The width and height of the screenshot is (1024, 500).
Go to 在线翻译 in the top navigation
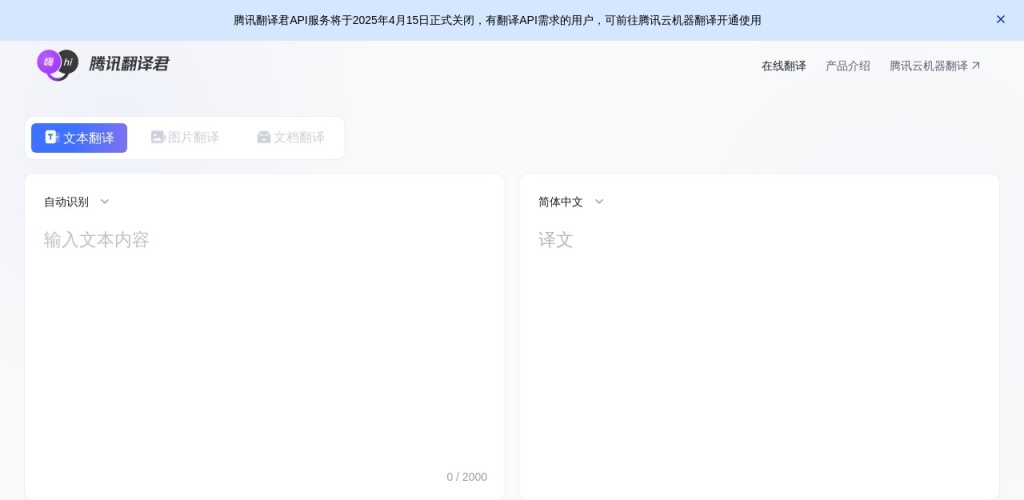[783, 66]
